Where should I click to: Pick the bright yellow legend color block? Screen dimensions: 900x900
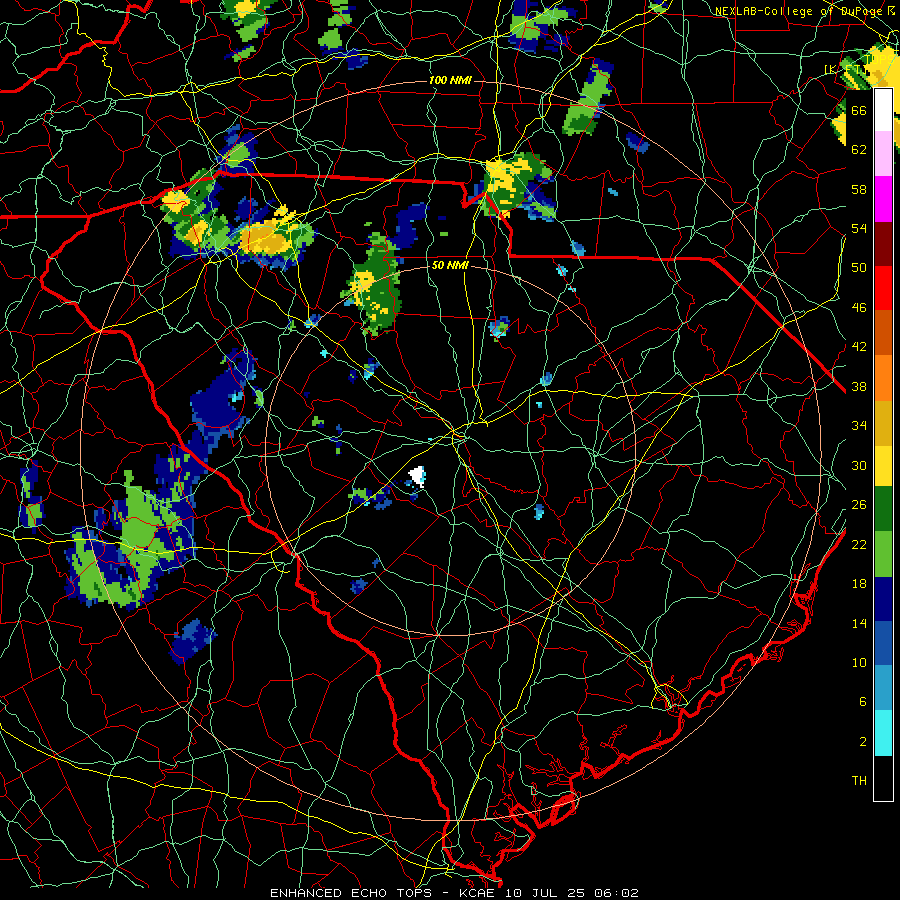click(883, 465)
